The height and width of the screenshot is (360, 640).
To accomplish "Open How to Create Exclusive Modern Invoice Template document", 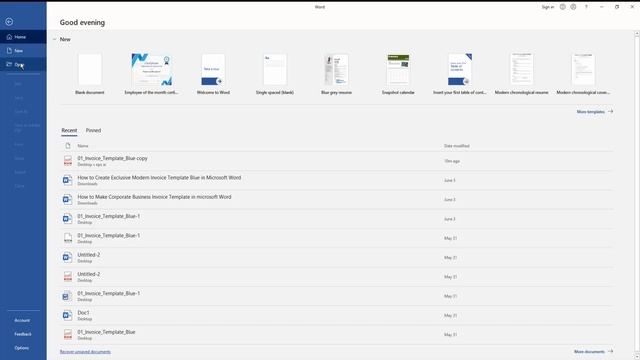I will click(x=336, y=180).
